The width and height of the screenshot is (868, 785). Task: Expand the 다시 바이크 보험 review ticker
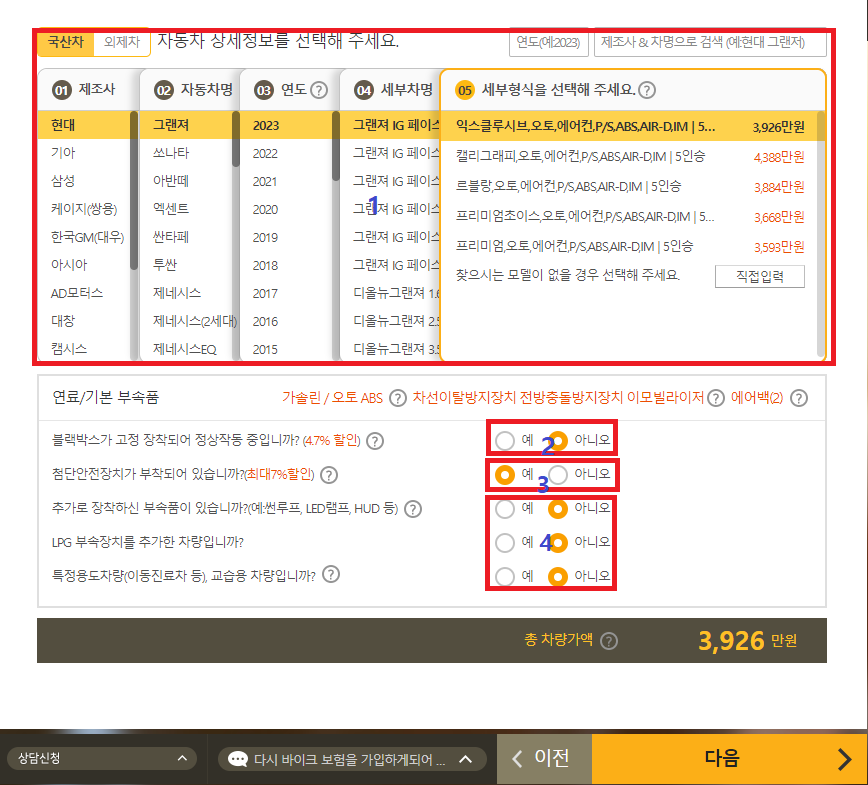(x=352, y=759)
